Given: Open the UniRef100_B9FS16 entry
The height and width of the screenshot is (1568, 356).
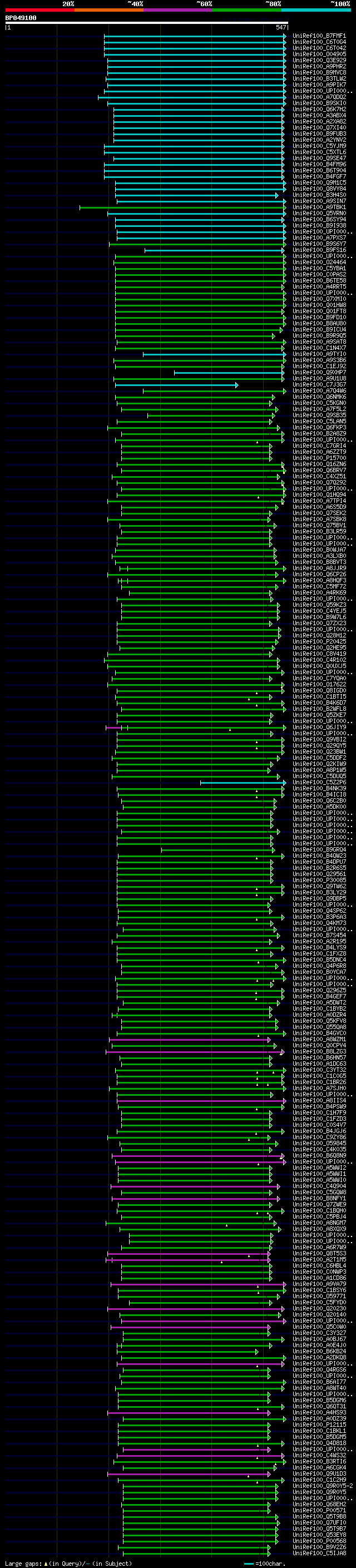Looking at the screenshot, I should 319,250.
